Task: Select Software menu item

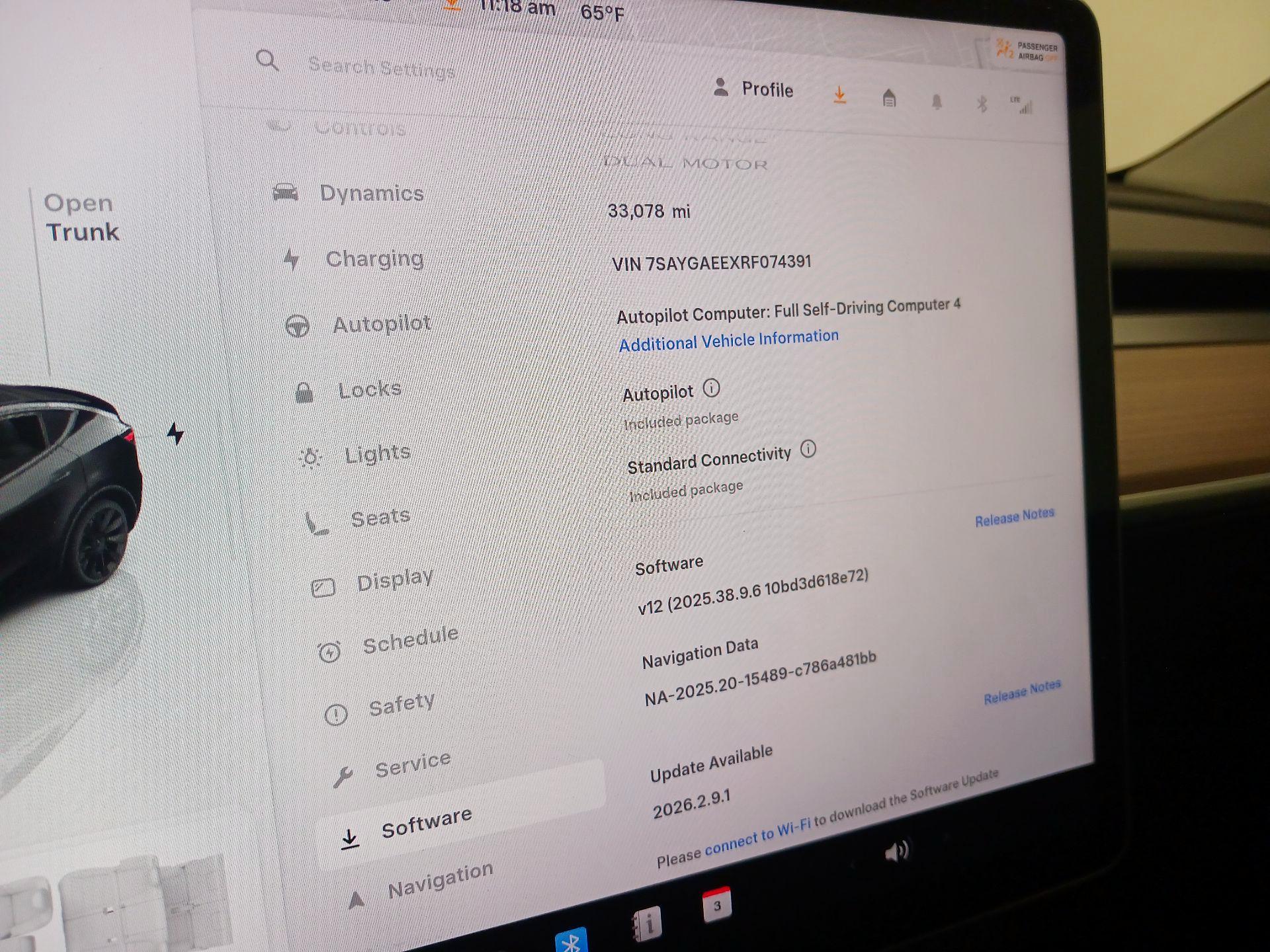Action: (x=426, y=823)
